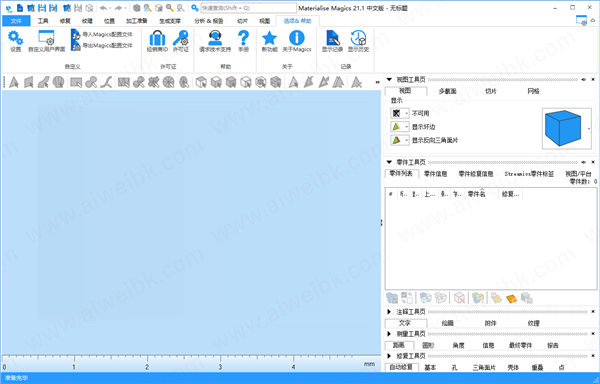This screenshot has height=384, width=600.
Task: Switch to the 位置 ribbon tab
Action: [x=109, y=21]
